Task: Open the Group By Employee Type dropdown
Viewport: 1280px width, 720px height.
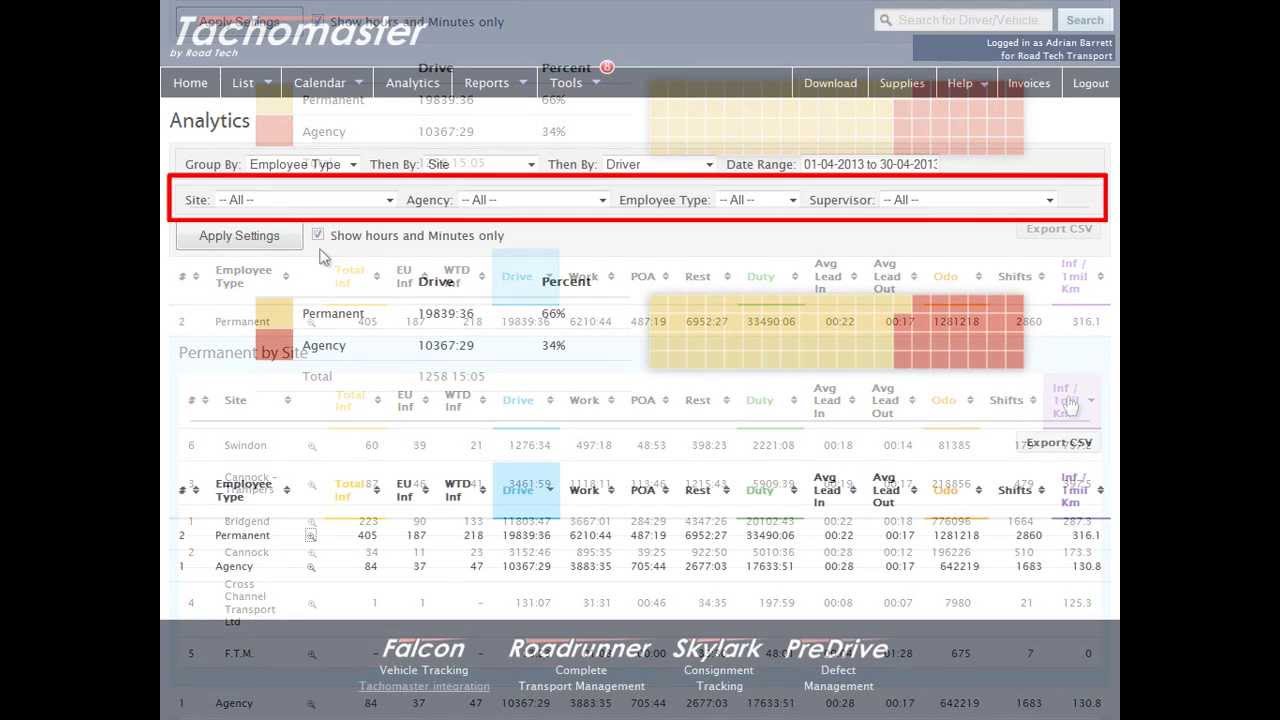Action: 303,164
